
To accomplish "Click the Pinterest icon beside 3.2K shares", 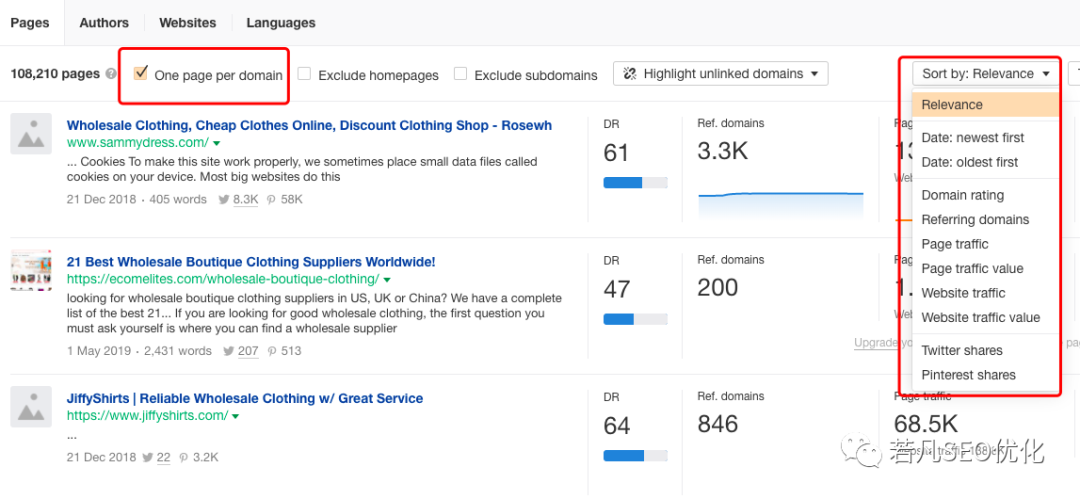I will 183,457.
